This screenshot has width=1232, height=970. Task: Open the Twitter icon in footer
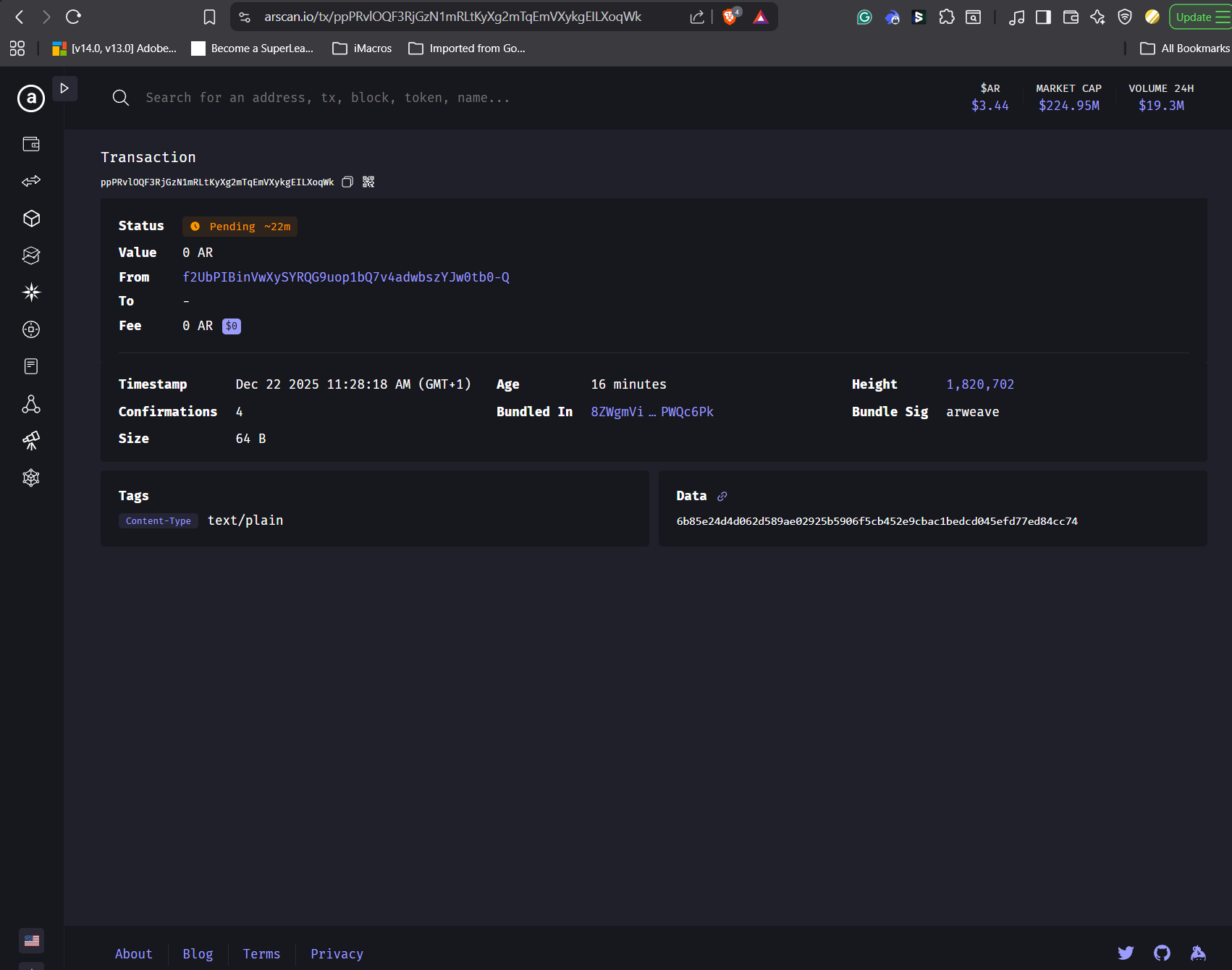pyautogui.click(x=1126, y=953)
